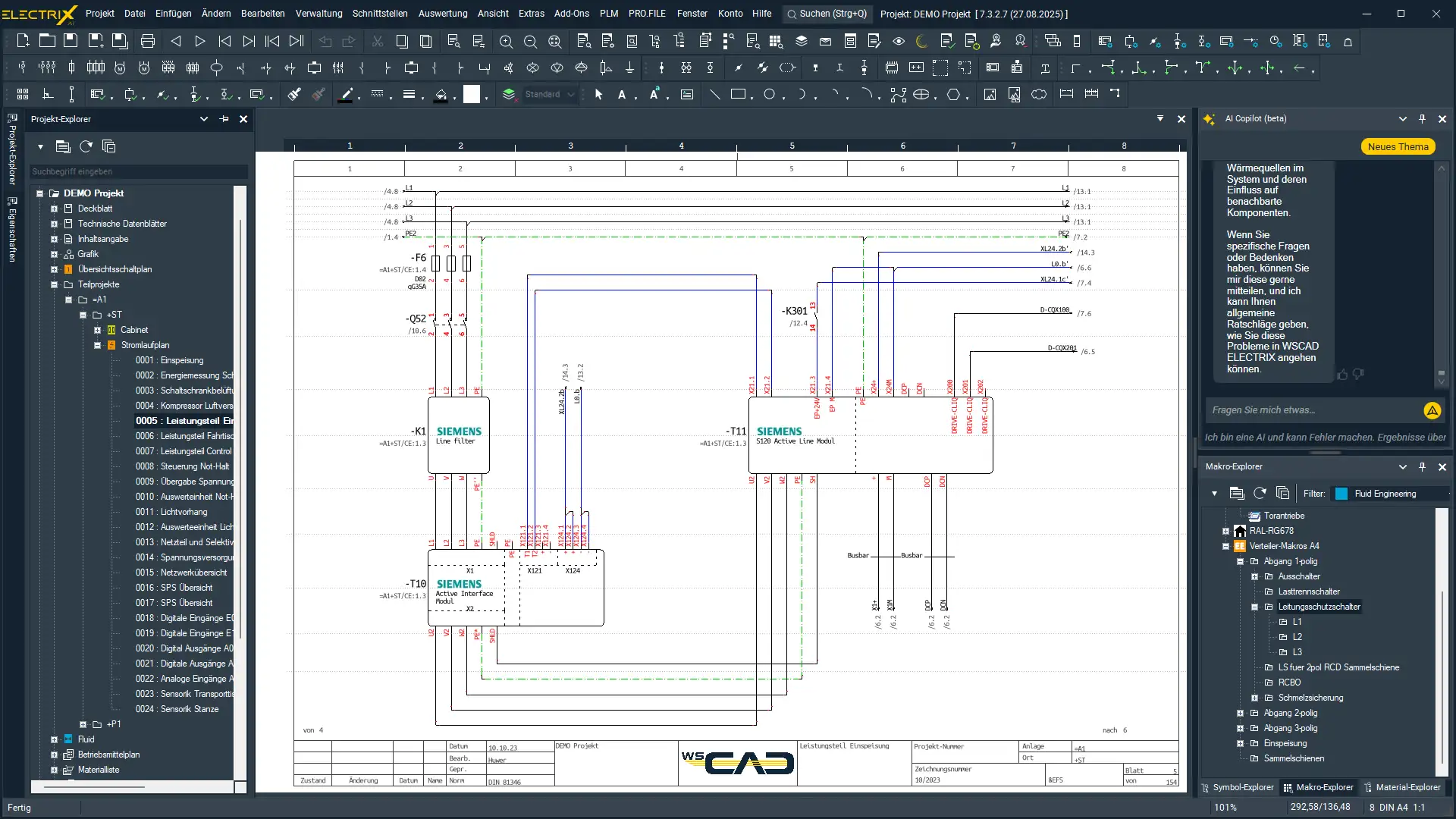Click the white fill color swatch
The width and height of the screenshot is (1456, 819).
472,94
